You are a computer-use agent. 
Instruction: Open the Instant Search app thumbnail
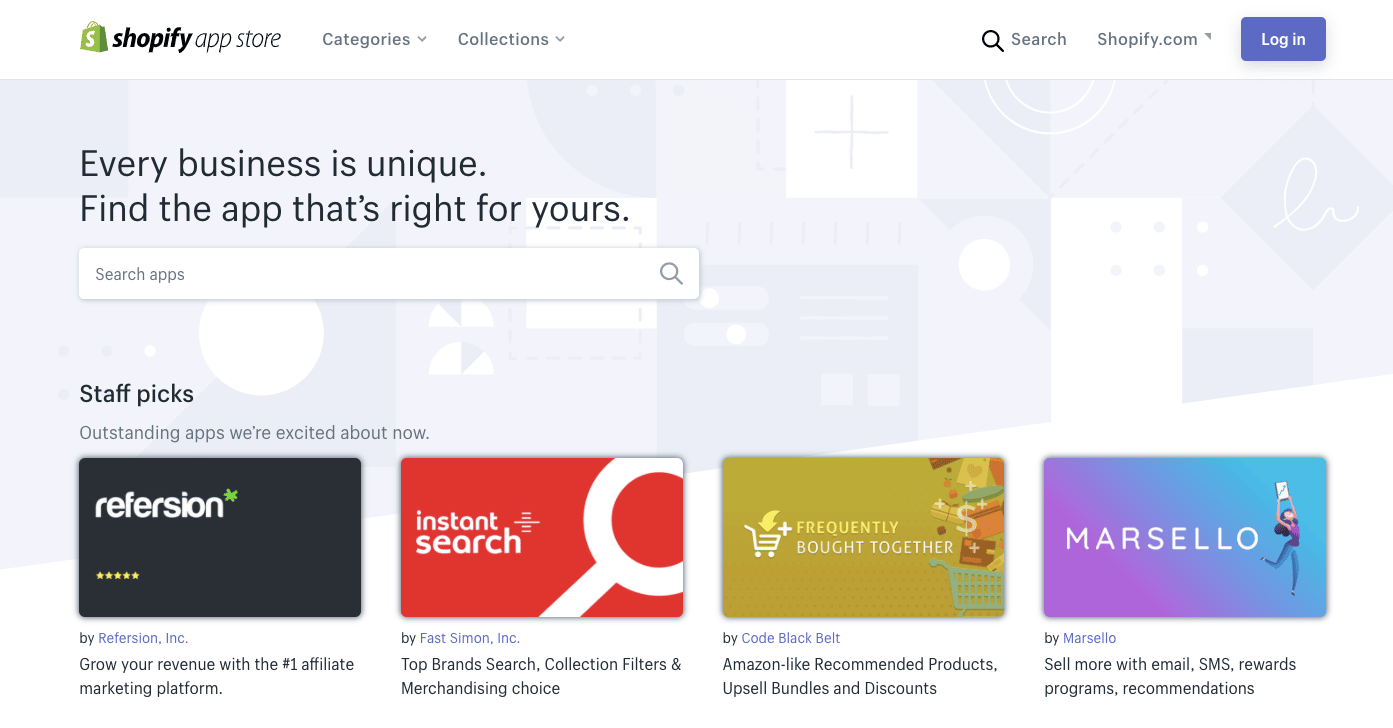click(542, 537)
